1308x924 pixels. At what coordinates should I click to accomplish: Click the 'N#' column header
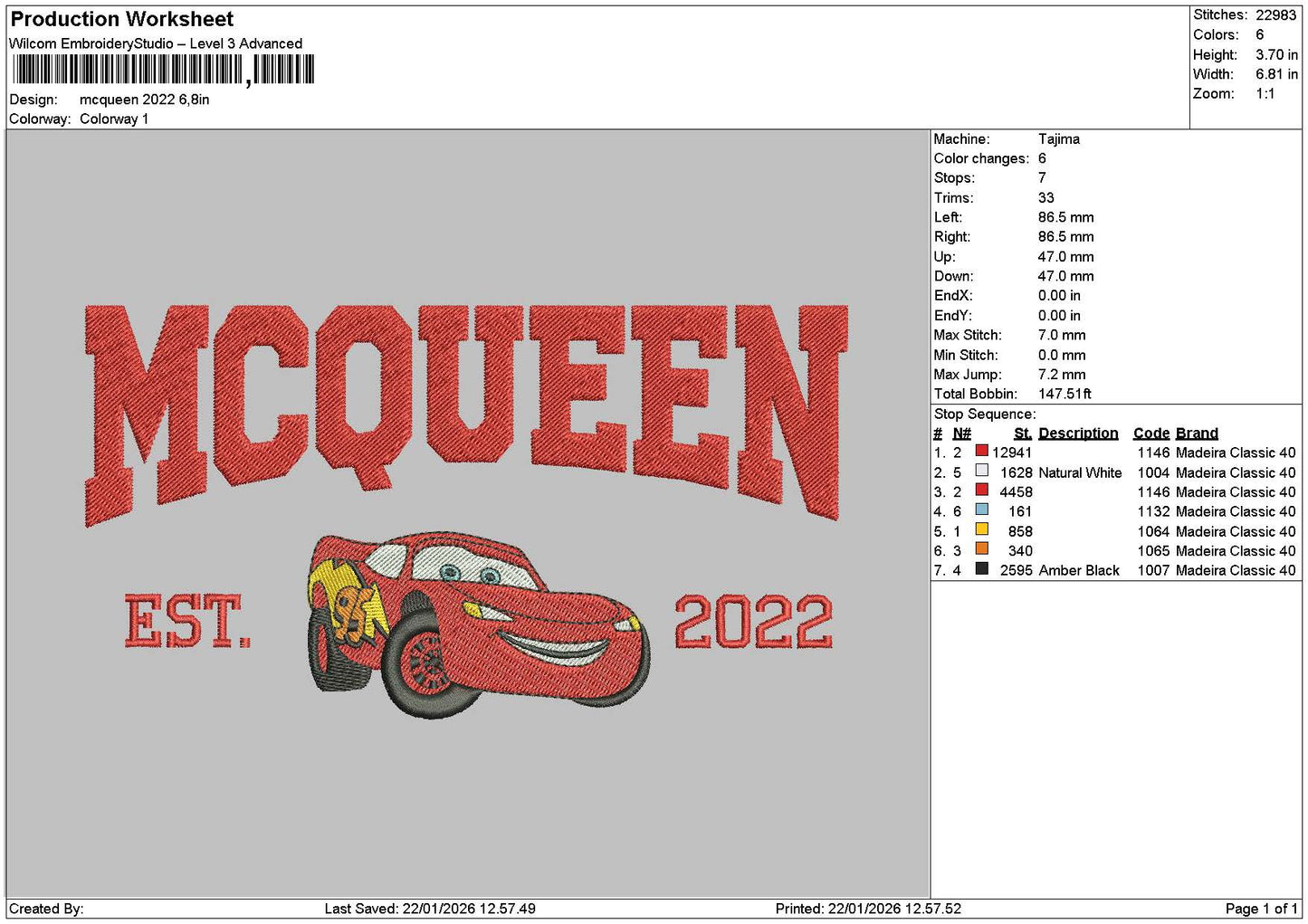961,433
